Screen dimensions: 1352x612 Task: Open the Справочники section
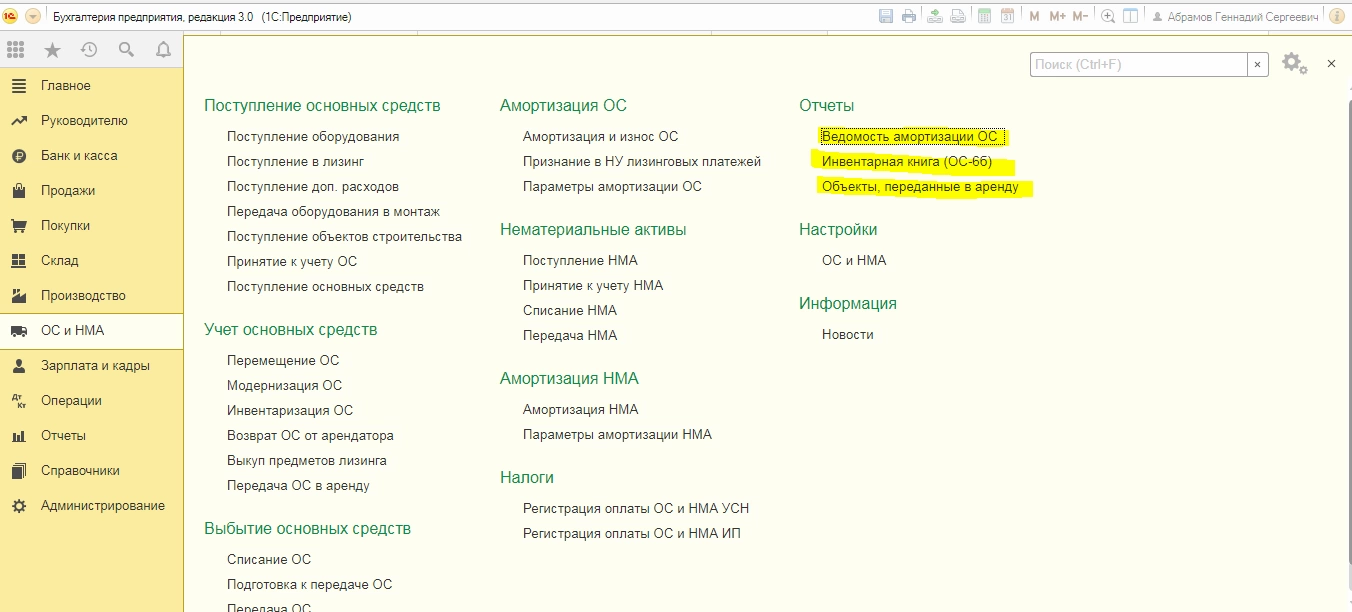92,471
